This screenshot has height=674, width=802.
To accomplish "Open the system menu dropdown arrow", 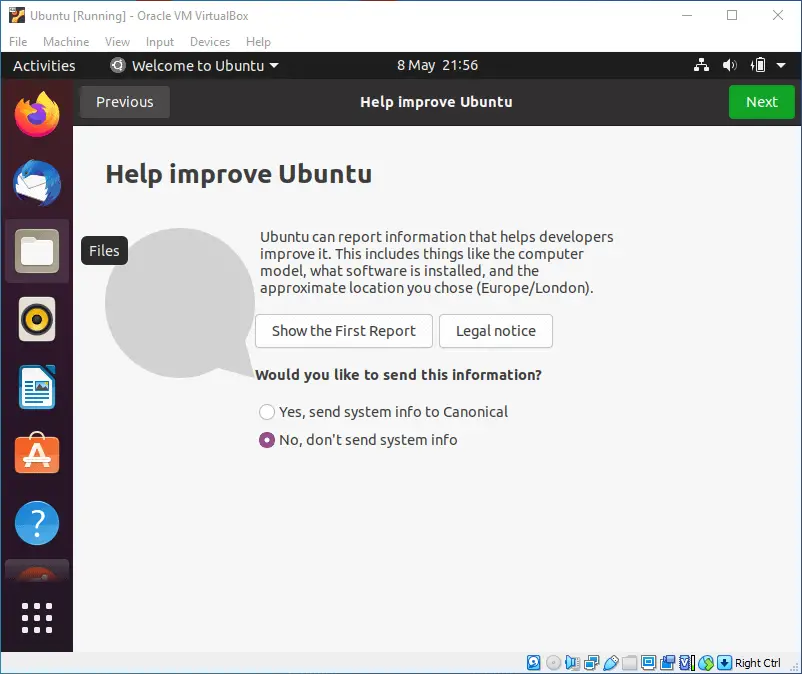I will coord(781,65).
